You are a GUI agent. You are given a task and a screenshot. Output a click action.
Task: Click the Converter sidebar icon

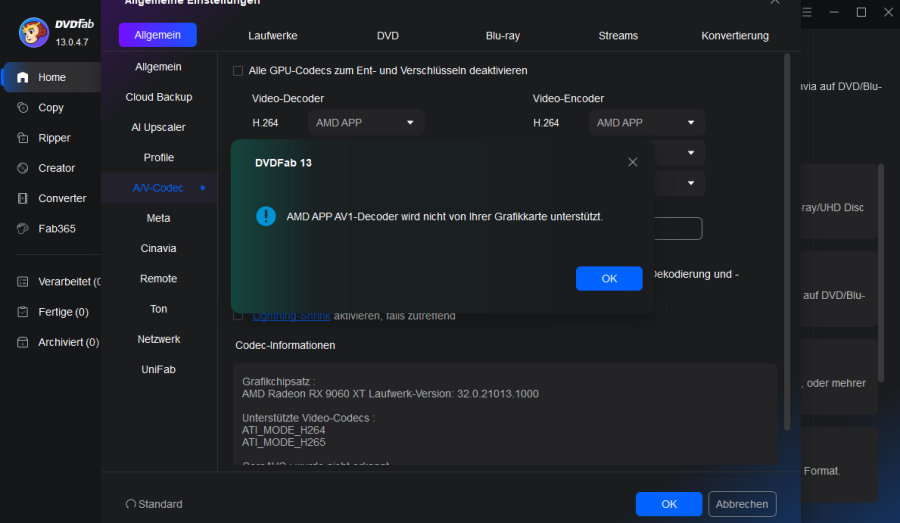tap(23, 198)
